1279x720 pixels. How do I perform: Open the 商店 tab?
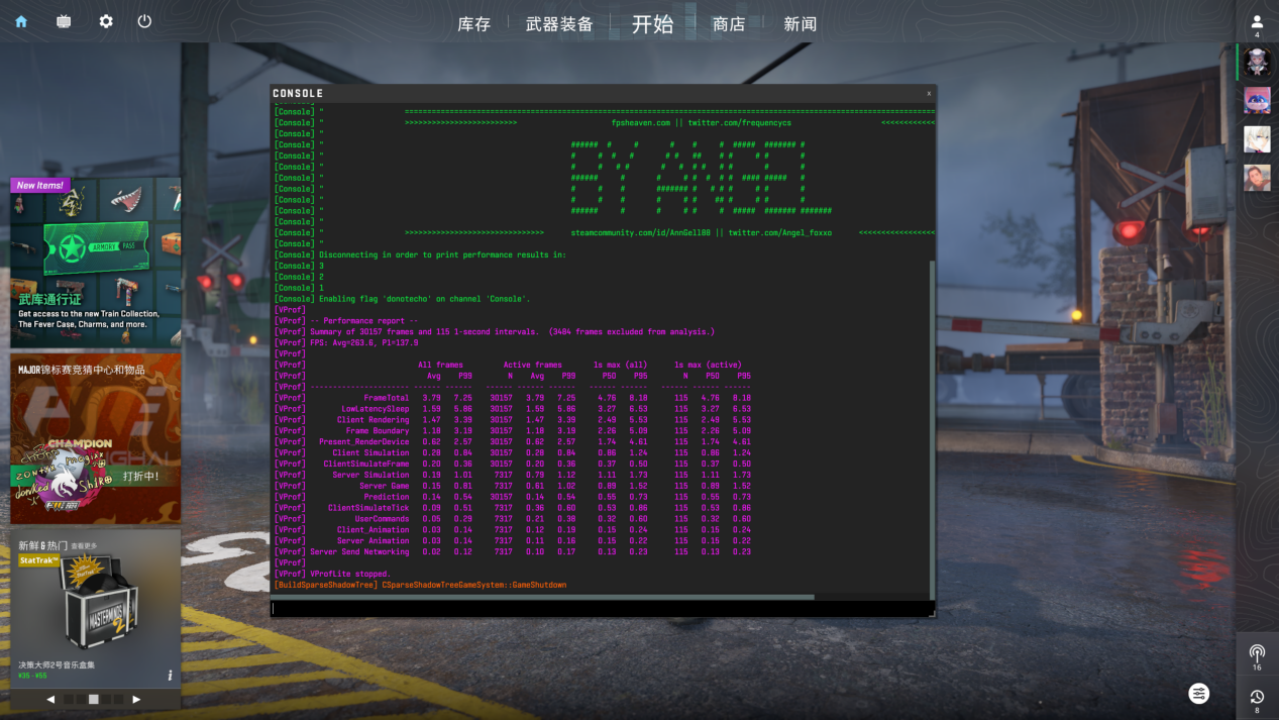729,24
